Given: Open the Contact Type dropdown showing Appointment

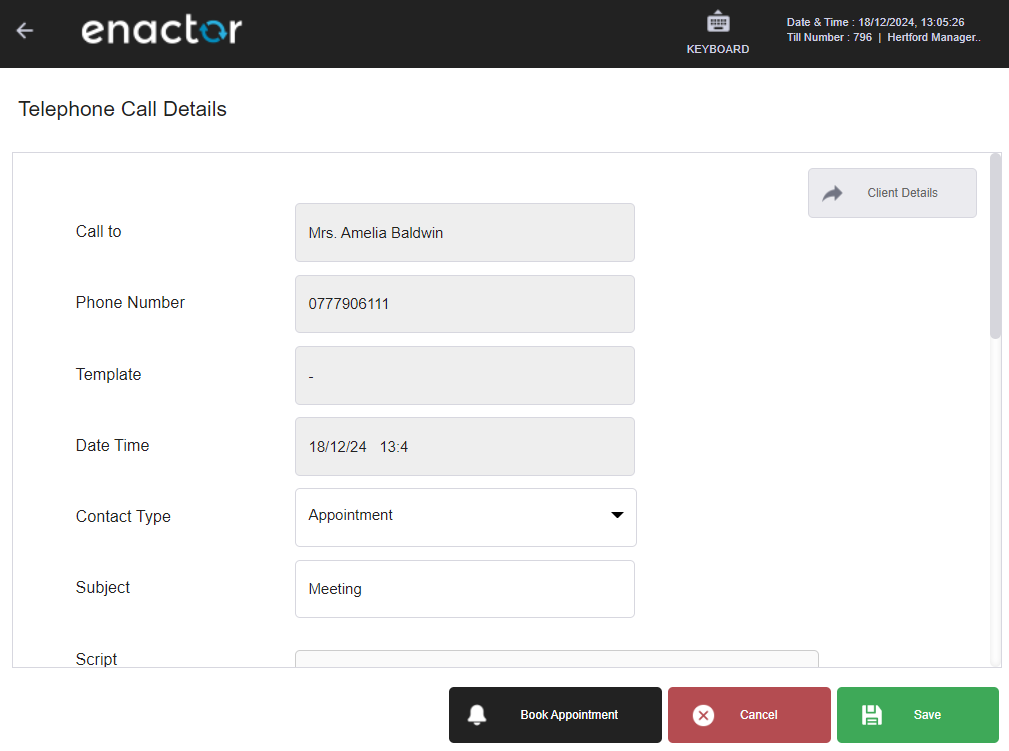Looking at the screenshot, I should point(465,517).
